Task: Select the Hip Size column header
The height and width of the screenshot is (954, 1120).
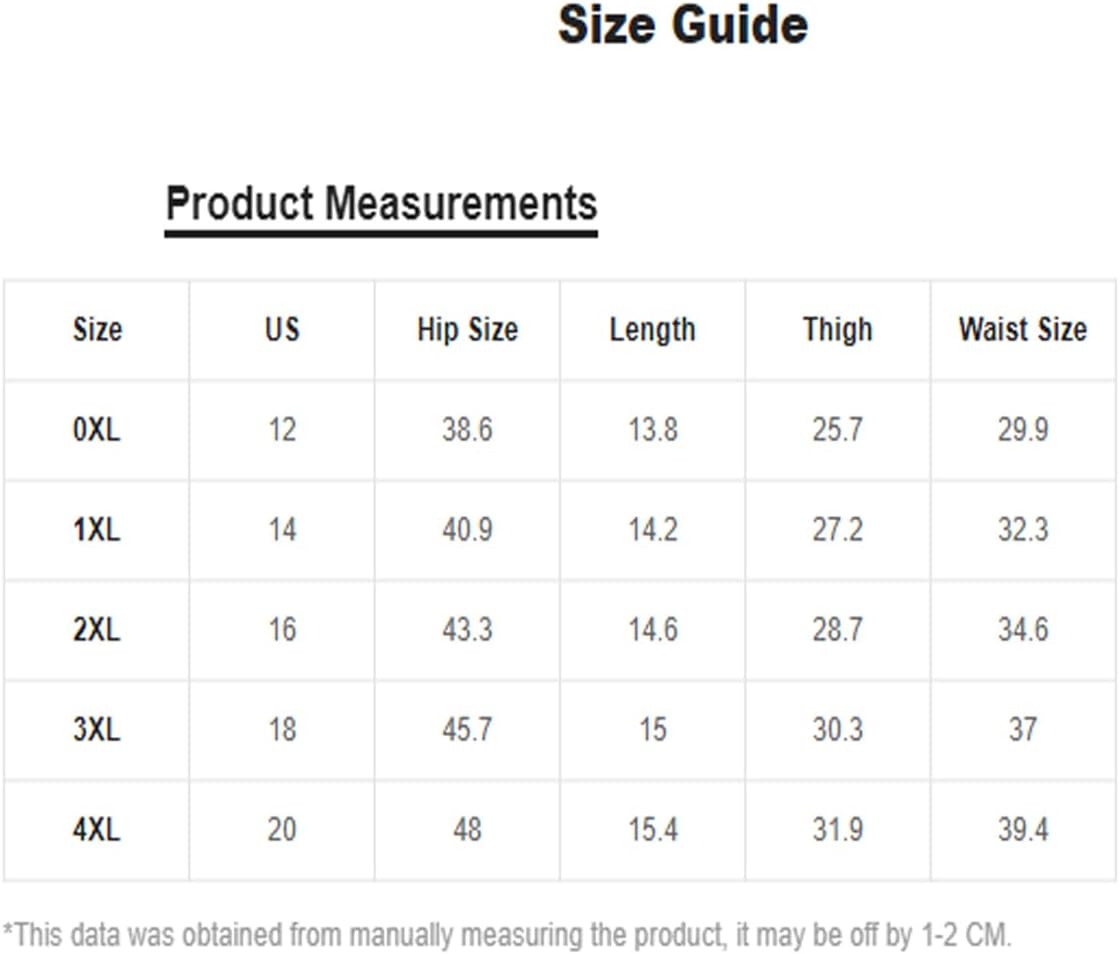Action: click(468, 330)
